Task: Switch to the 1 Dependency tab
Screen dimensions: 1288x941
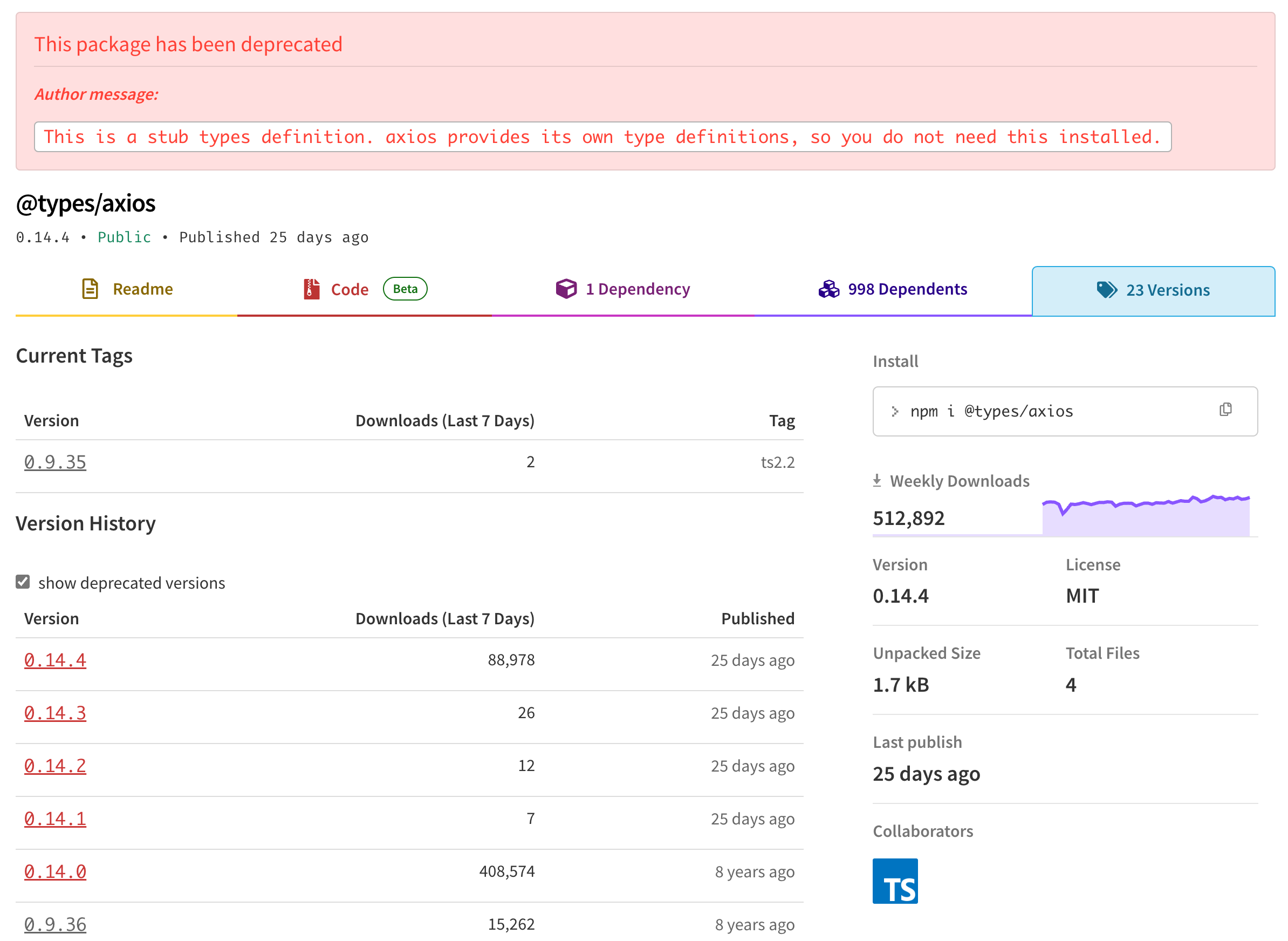Action: coord(637,289)
